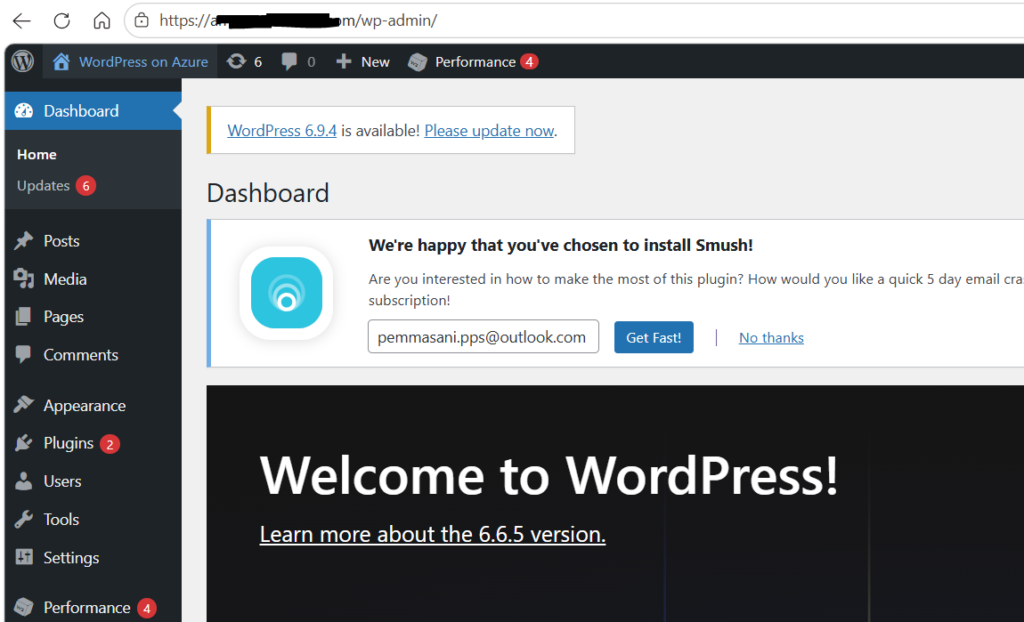Click the house icon beside WordPress on Azure
This screenshot has width=1024, height=622.
coord(61,61)
